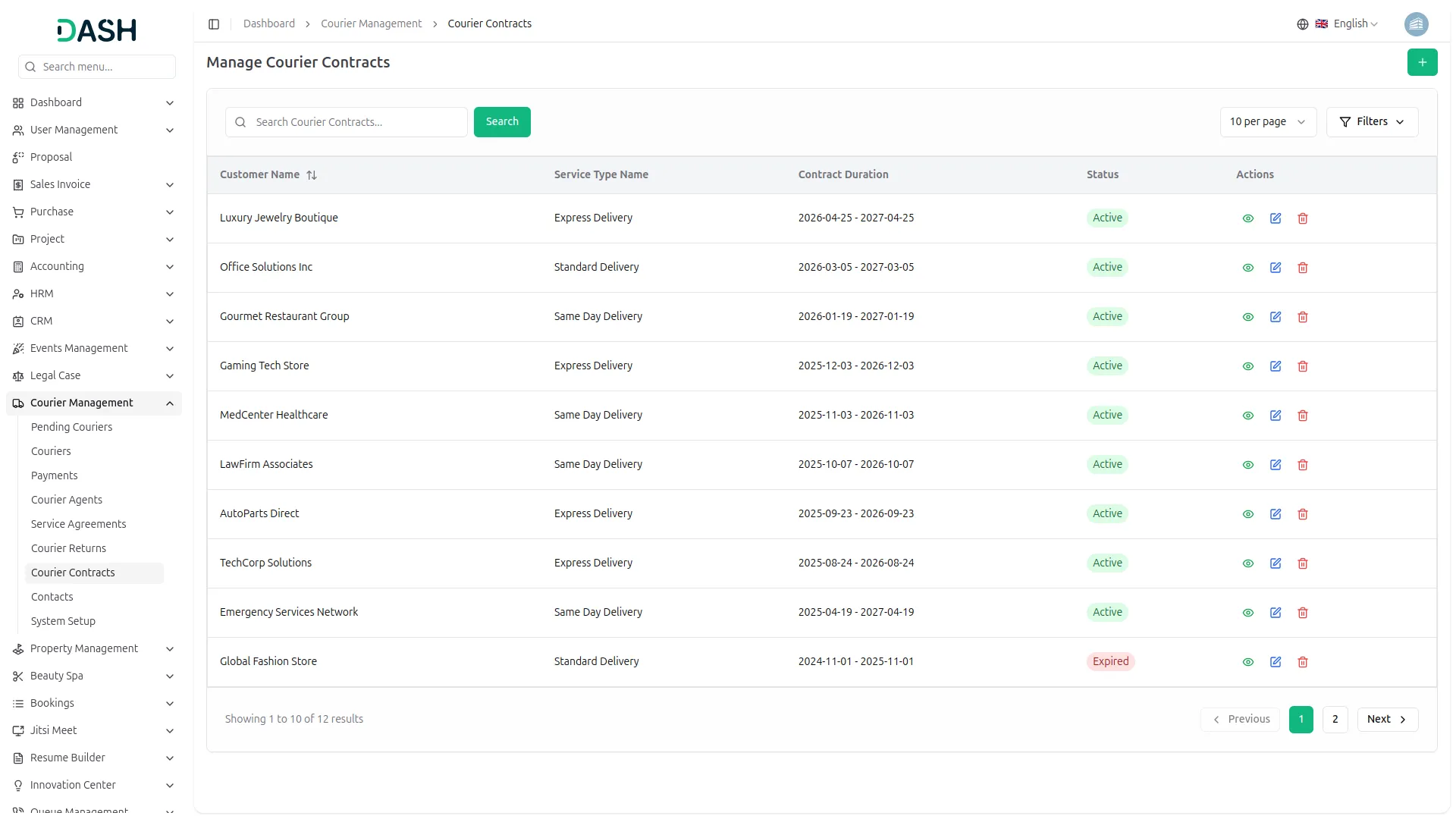Screen dimensions: 1456x819
Task: View the Gaming Tech Store contract
Action: [1248, 366]
